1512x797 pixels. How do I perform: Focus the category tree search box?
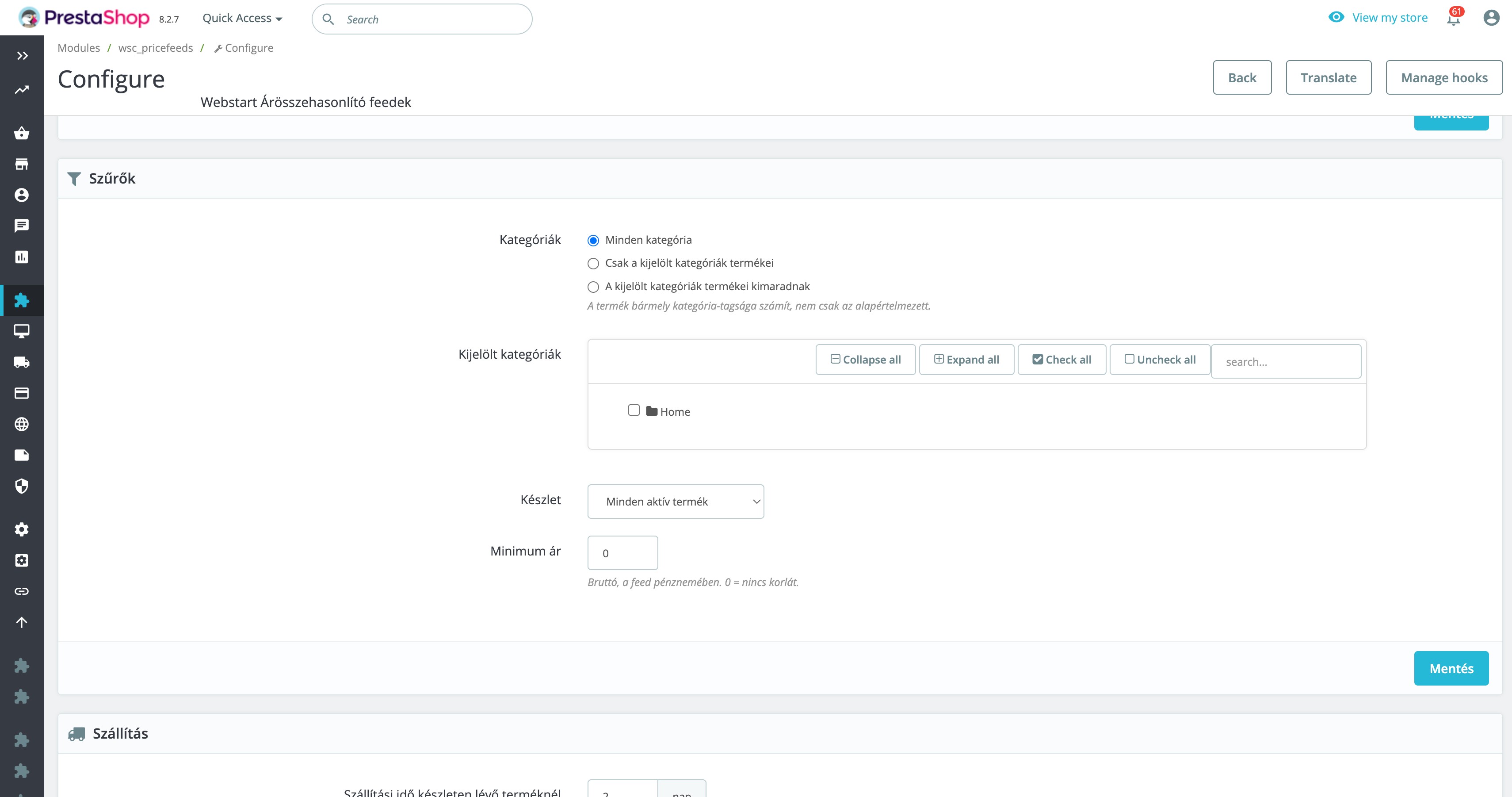tap(1286, 361)
